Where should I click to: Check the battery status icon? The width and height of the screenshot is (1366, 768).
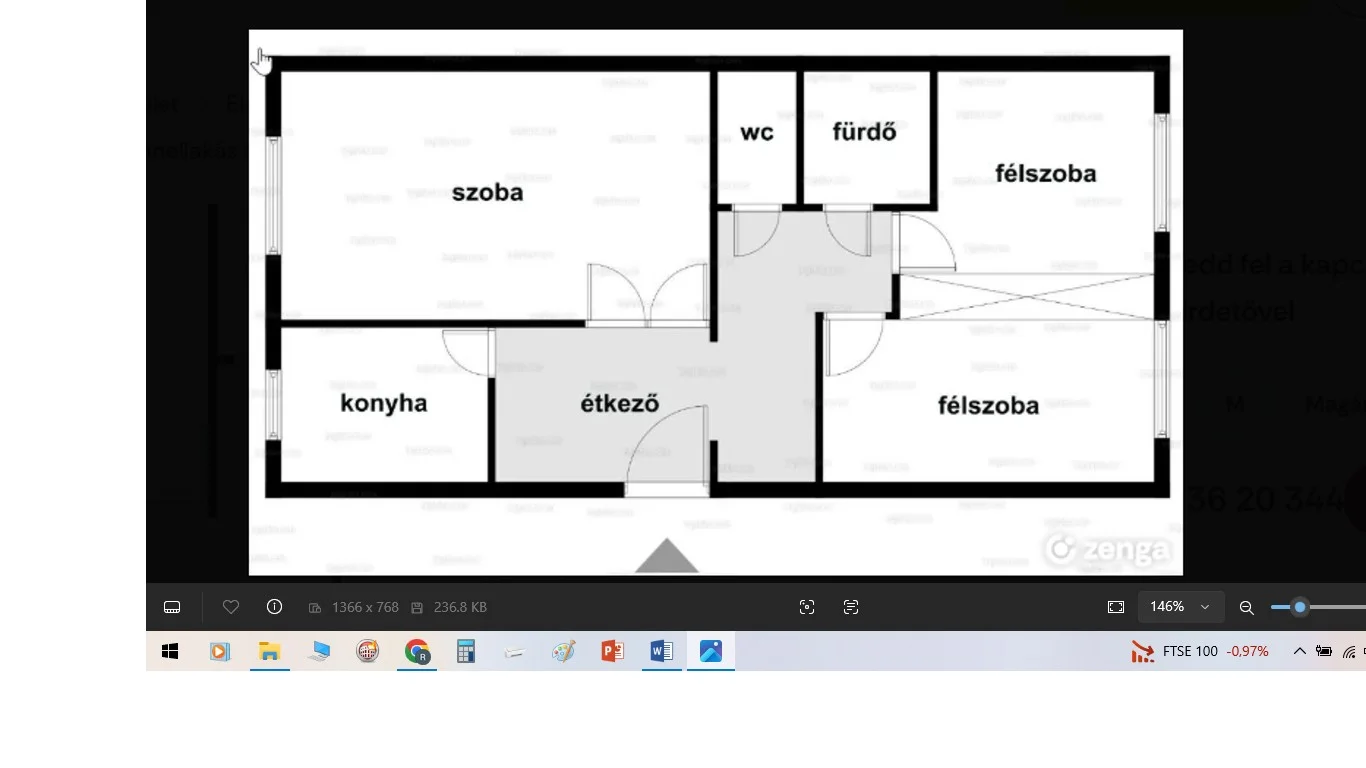pyautogui.click(x=1324, y=651)
